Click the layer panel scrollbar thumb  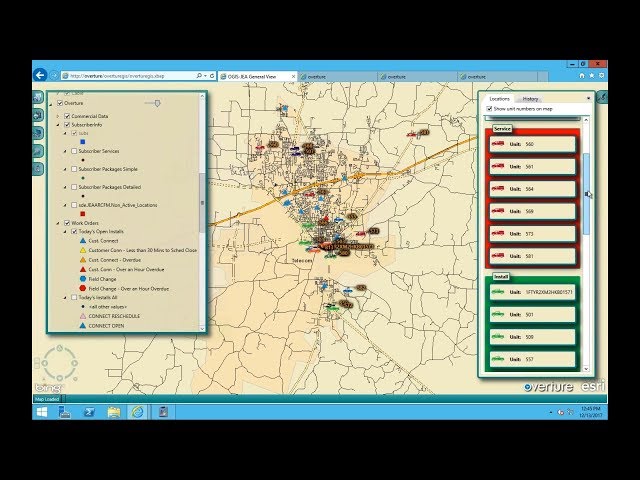[x=202, y=203]
